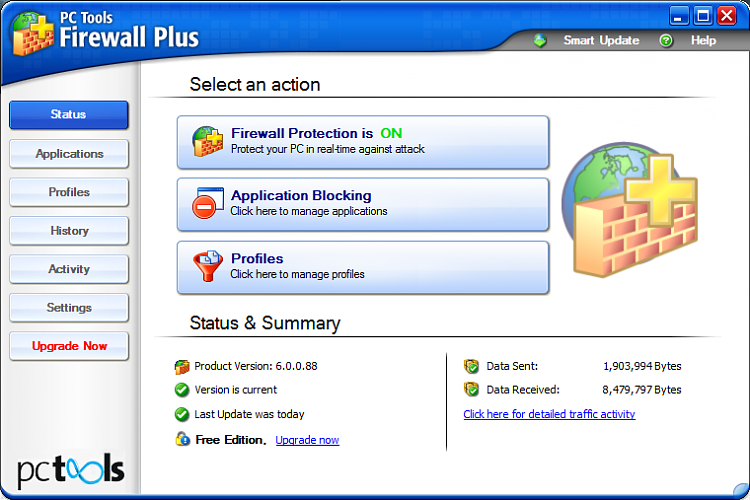Click the Data Received shield icon
750x500 pixels.
[471, 389]
